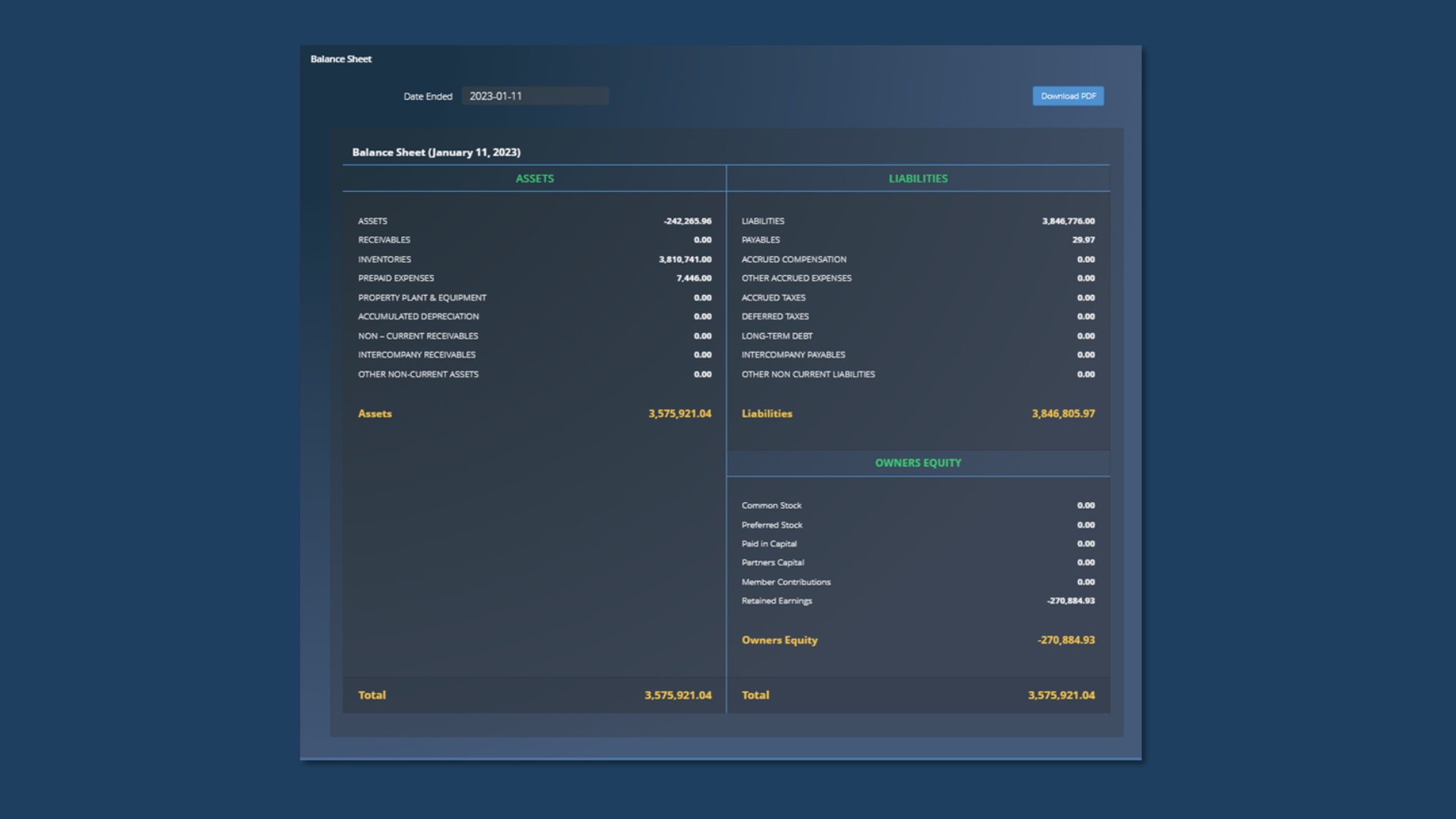Viewport: 1456px width, 819px height.
Task: Click the Partners Capital row label
Action: (x=773, y=563)
